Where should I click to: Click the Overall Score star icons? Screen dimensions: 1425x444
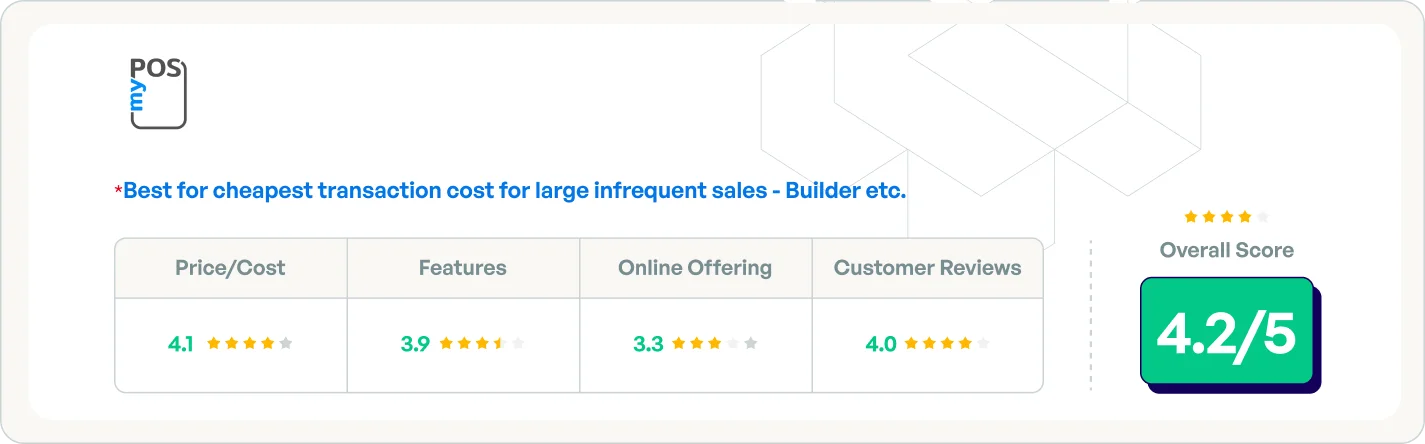coord(1227,216)
